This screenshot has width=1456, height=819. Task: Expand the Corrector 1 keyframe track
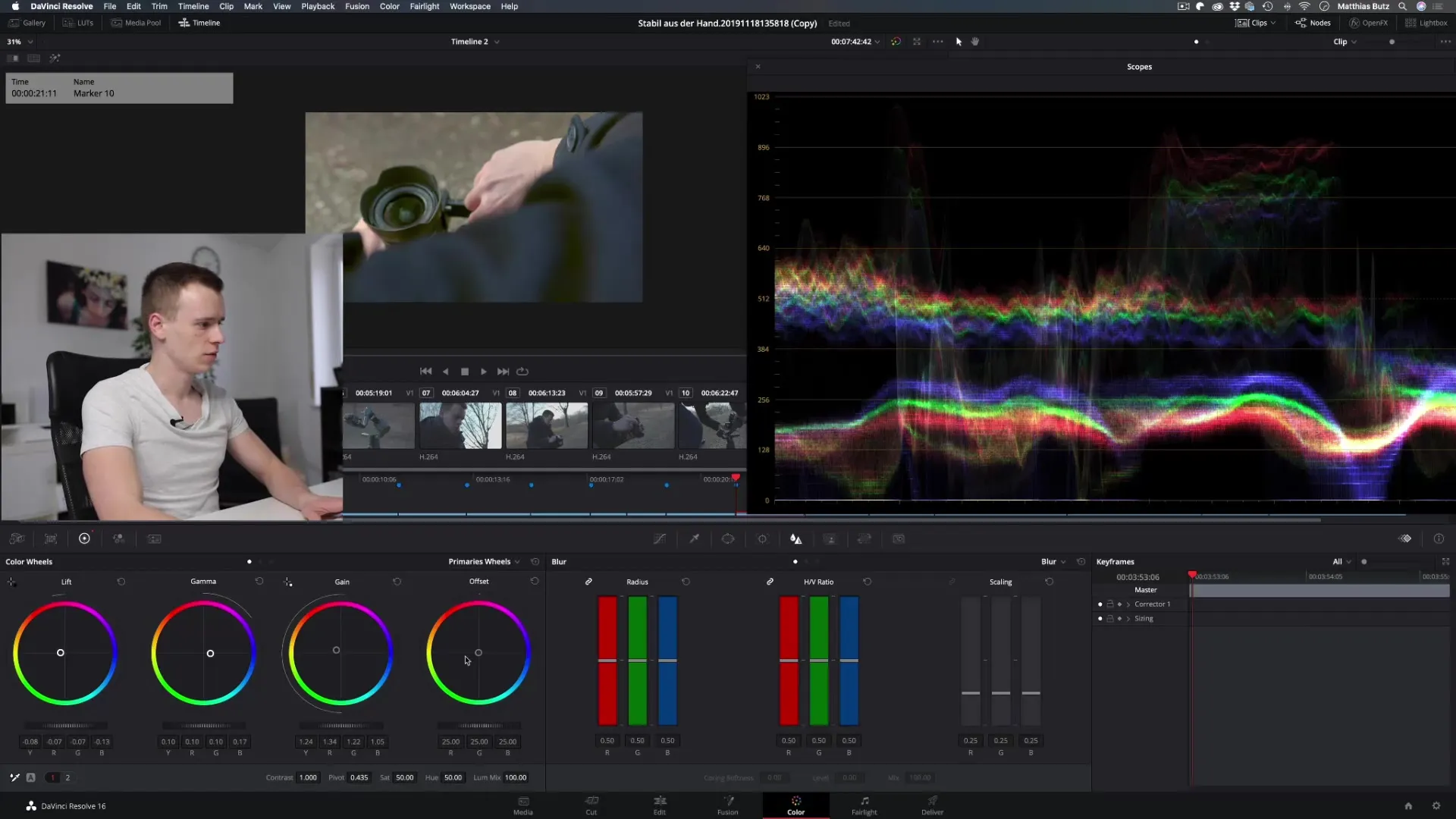tap(1128, 604)
